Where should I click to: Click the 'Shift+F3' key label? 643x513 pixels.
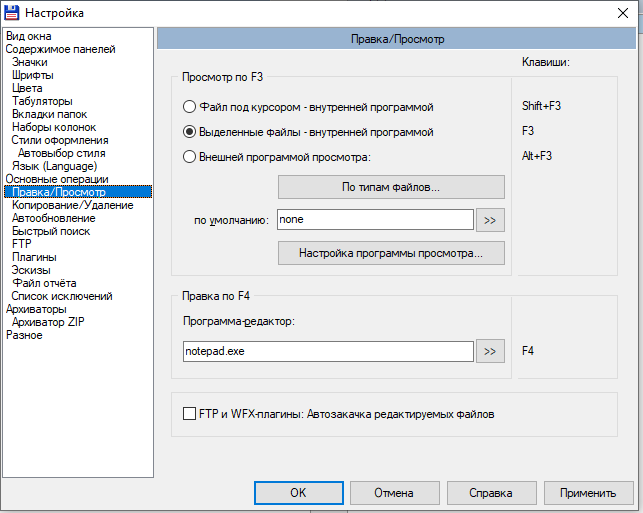[541, 106]
